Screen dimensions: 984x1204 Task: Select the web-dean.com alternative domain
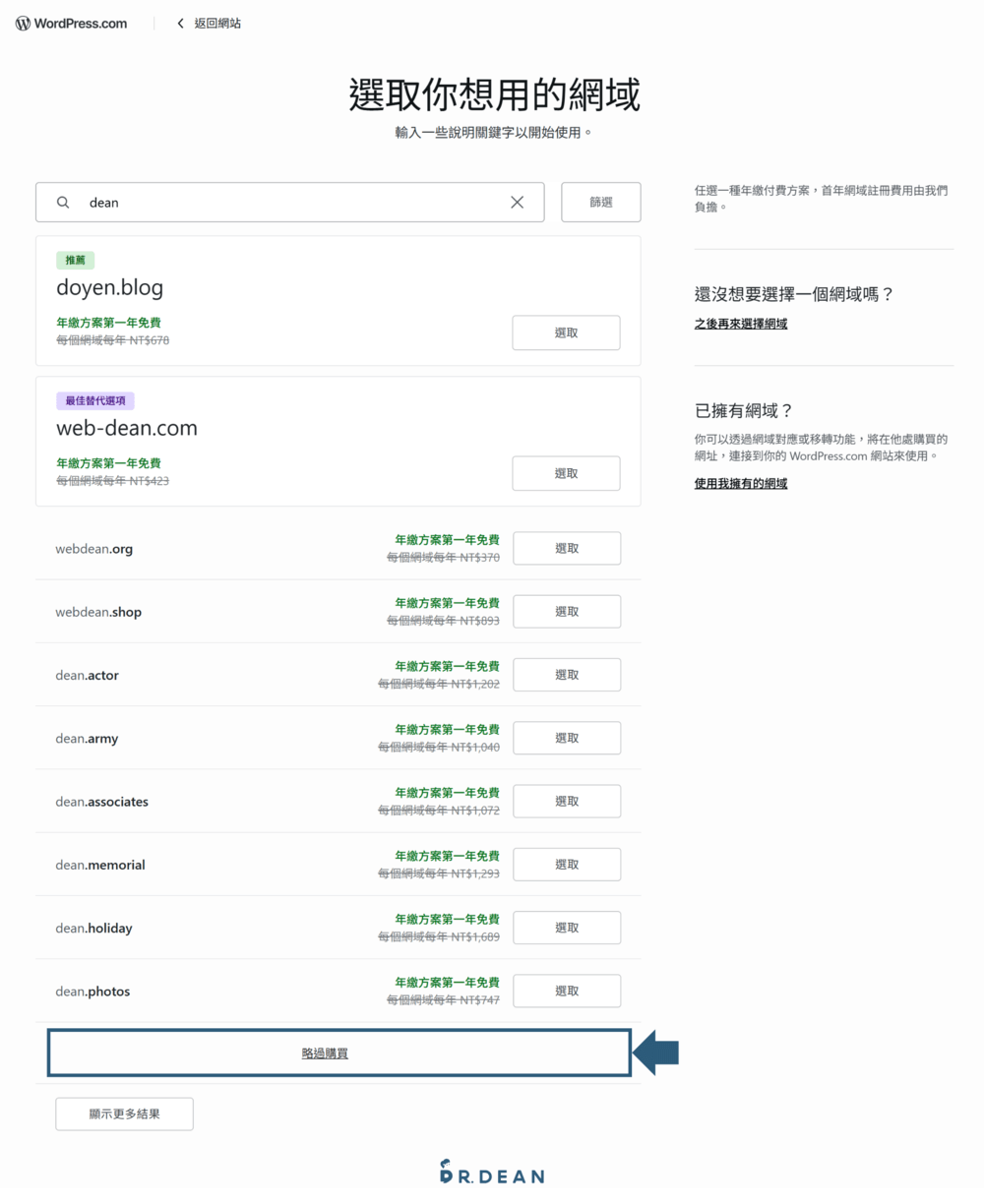pos(566,473)
